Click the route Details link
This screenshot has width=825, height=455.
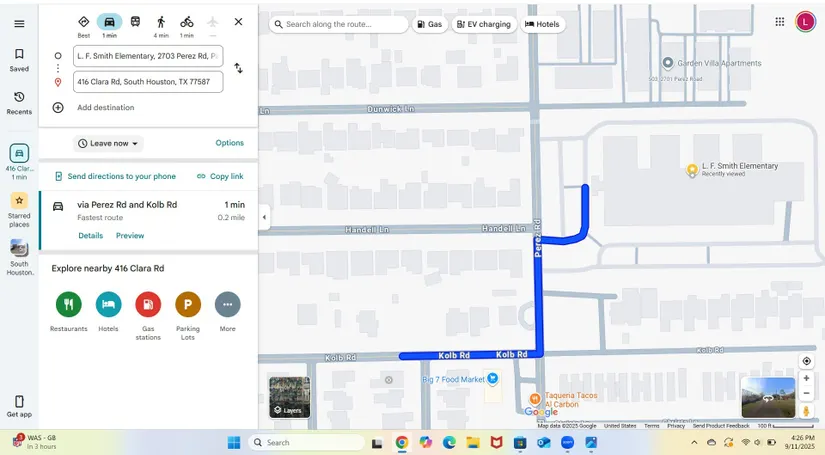click(90, 236)
